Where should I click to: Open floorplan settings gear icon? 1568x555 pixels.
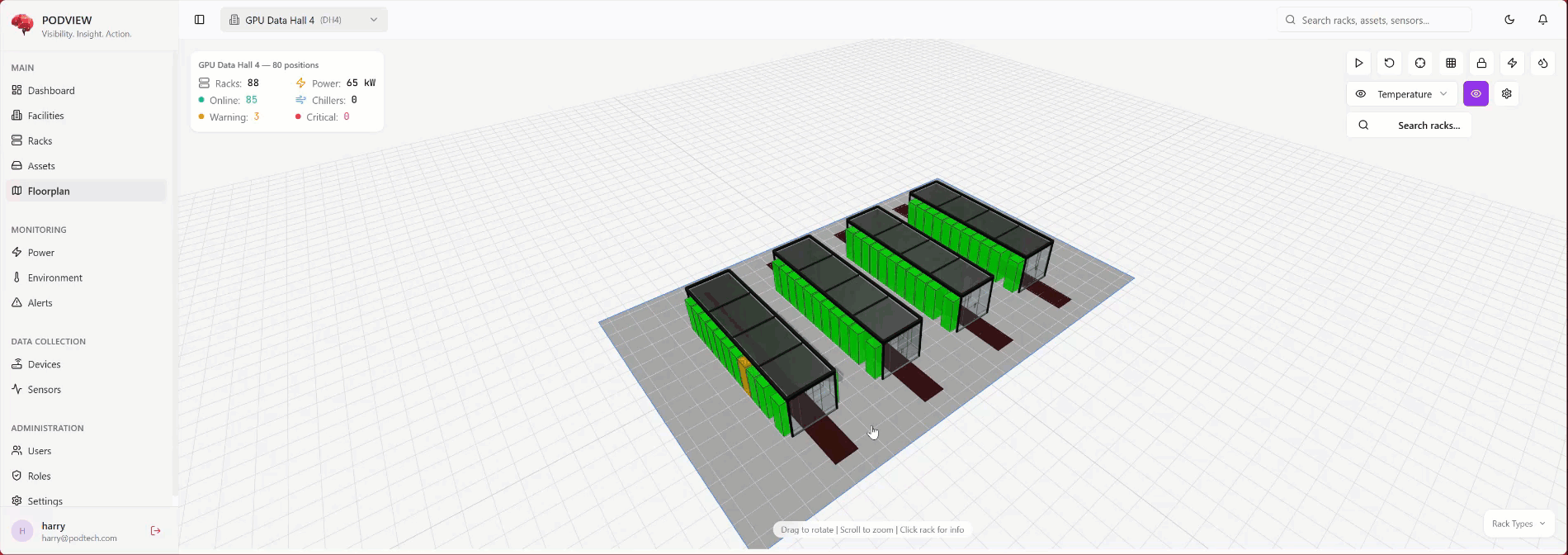(1506, 94)
